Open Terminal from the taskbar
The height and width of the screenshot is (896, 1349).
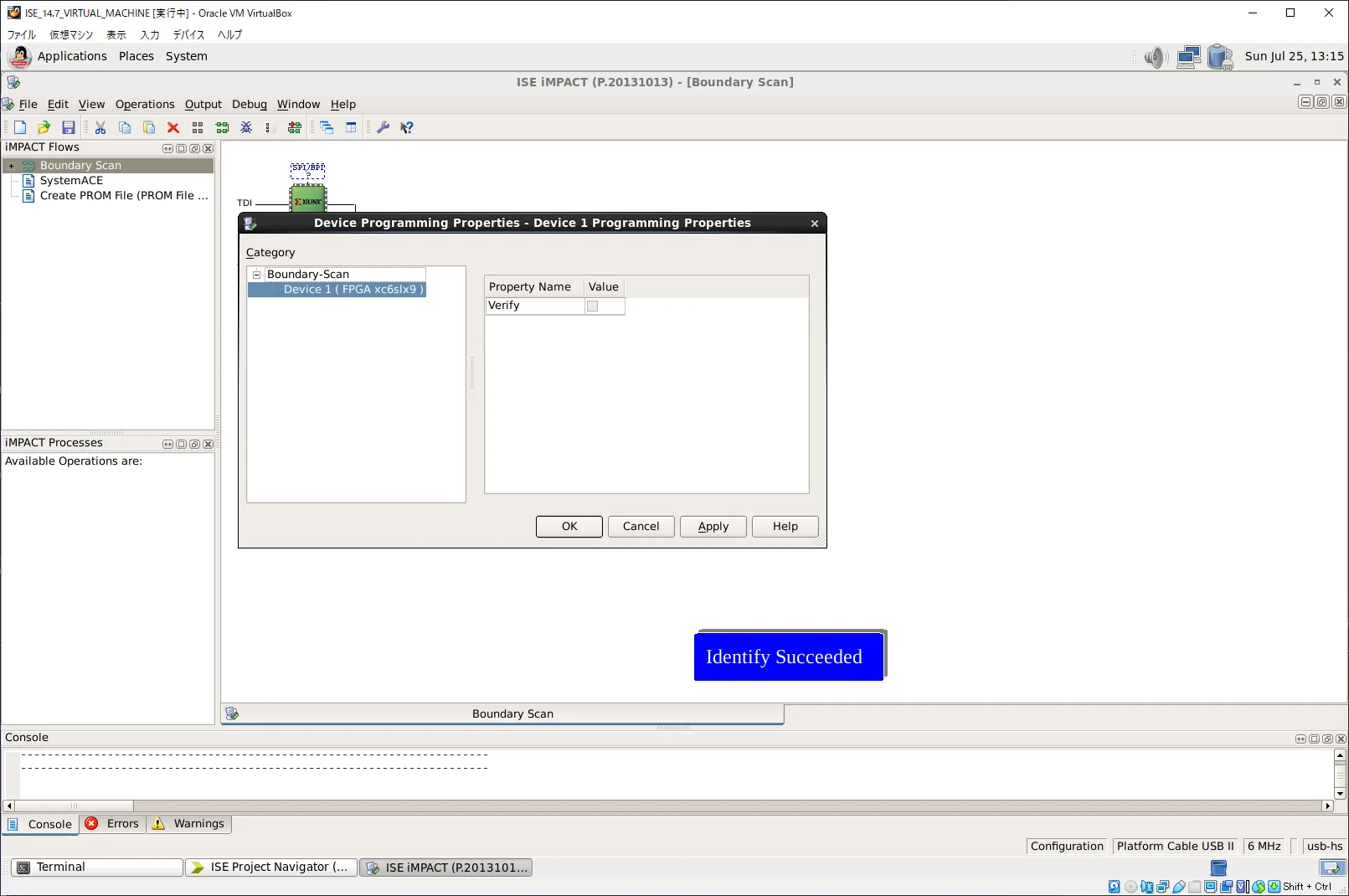click(96, 868)
